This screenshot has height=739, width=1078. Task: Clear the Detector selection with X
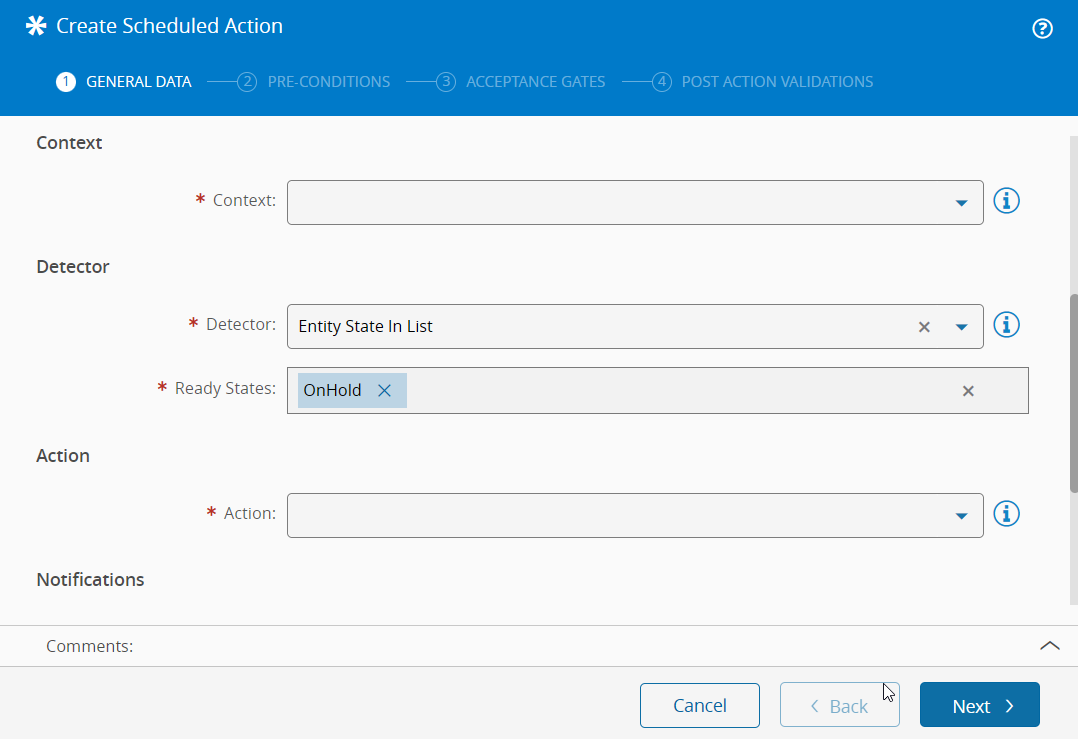[924, 327]
